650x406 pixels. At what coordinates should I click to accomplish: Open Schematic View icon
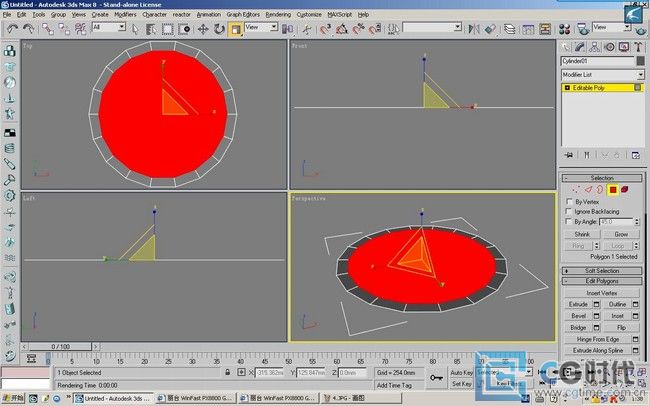[x=545, y=29]
